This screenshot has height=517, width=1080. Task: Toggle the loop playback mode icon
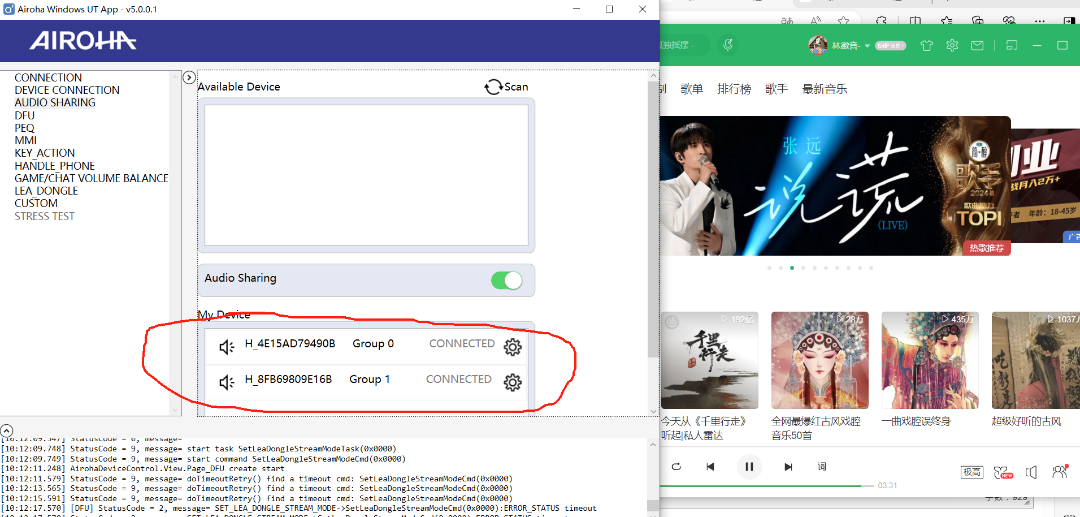[676, 467]
